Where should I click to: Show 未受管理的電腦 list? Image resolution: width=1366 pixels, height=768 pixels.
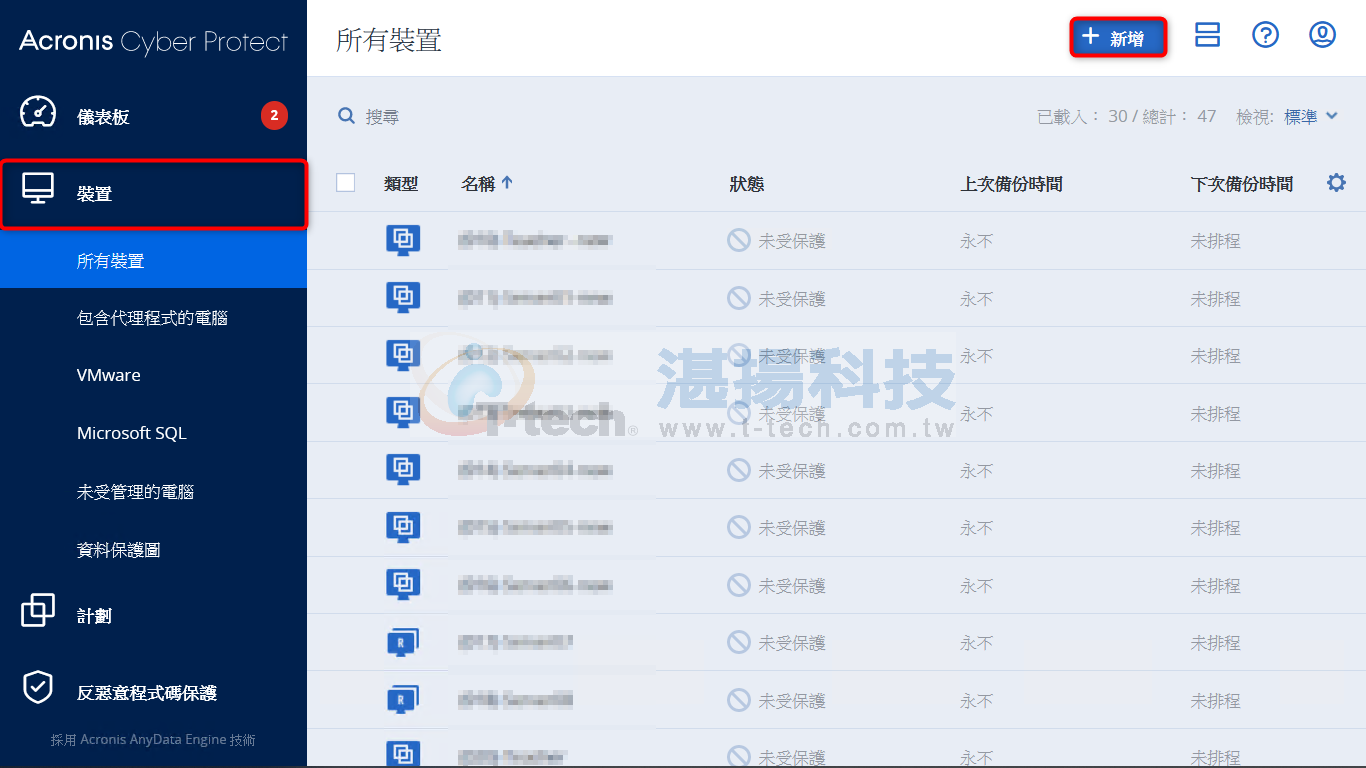(135, 491)
